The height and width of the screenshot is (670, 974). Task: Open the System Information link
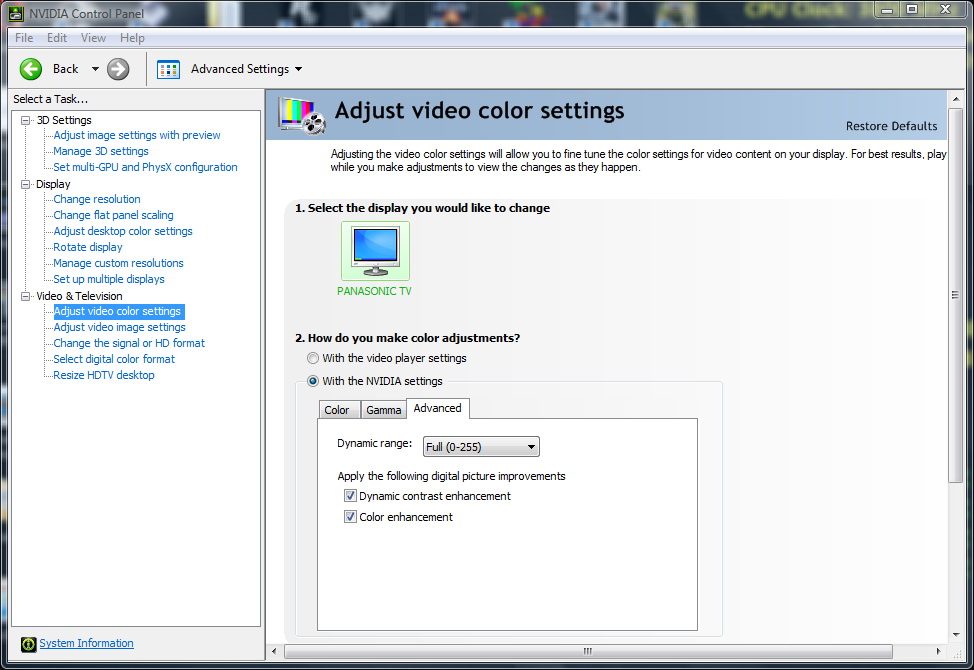[86, 644]
